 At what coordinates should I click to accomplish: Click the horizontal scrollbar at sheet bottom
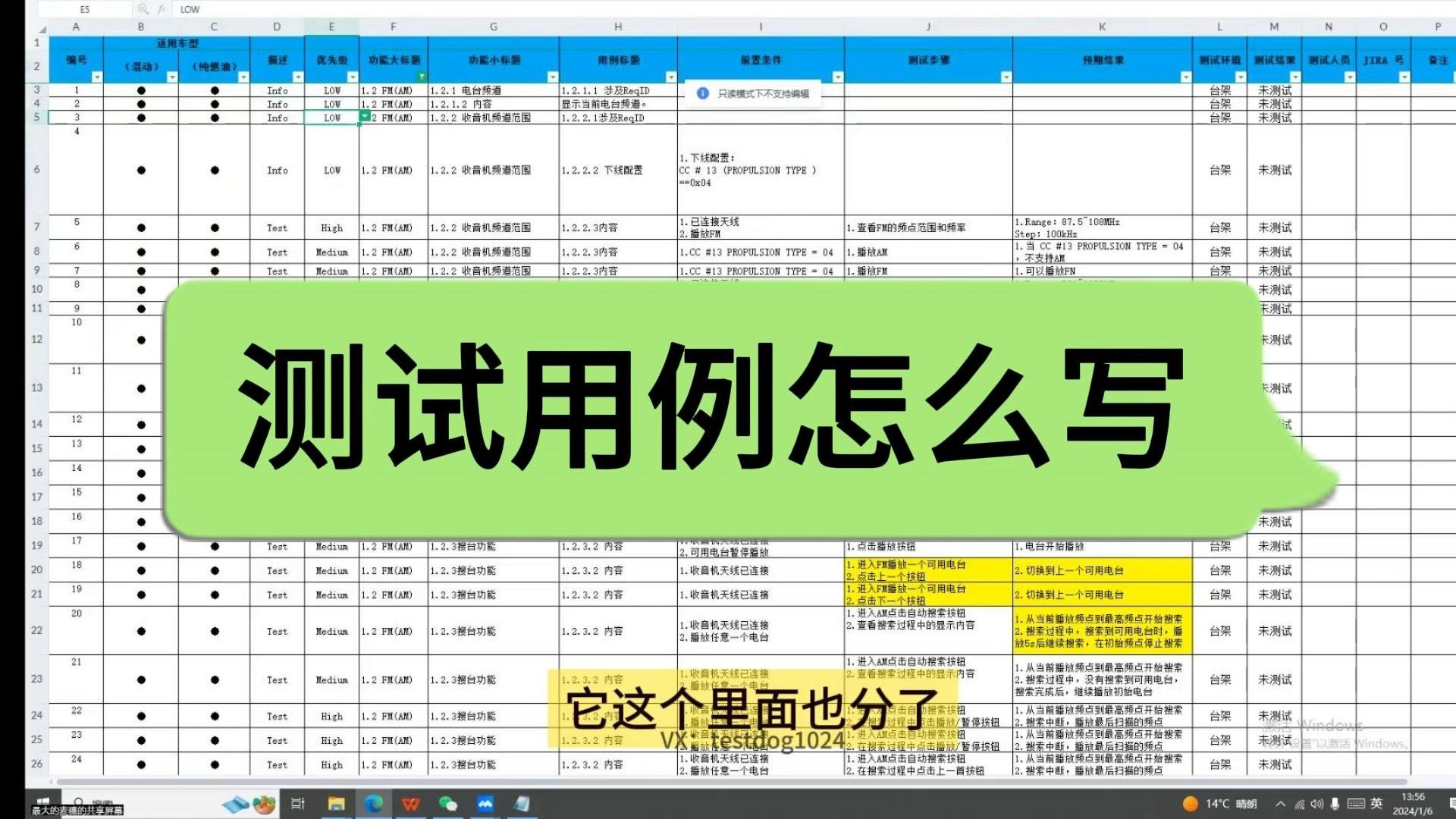tap(732, 781)
